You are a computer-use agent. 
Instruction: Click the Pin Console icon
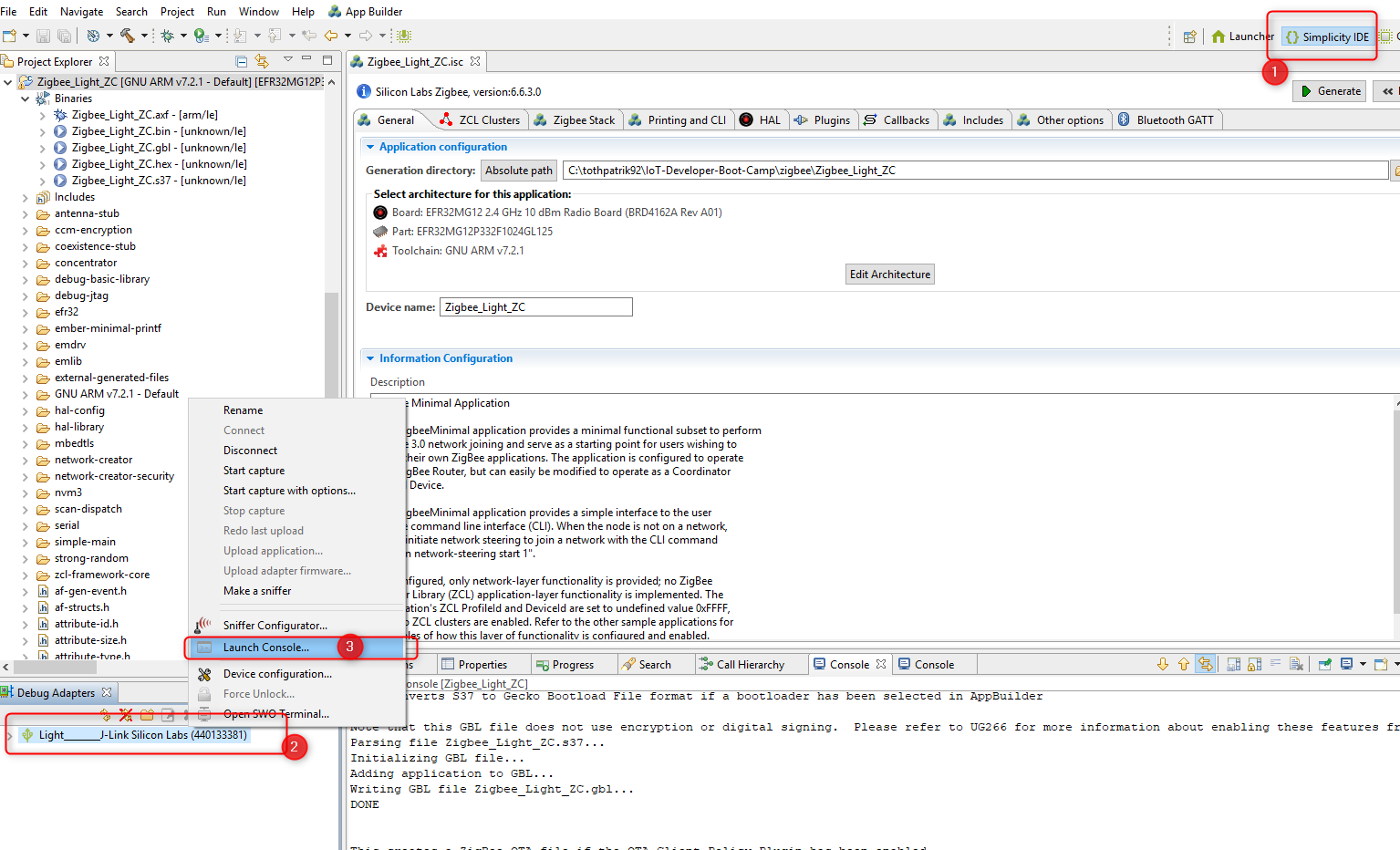(1324, 664)
